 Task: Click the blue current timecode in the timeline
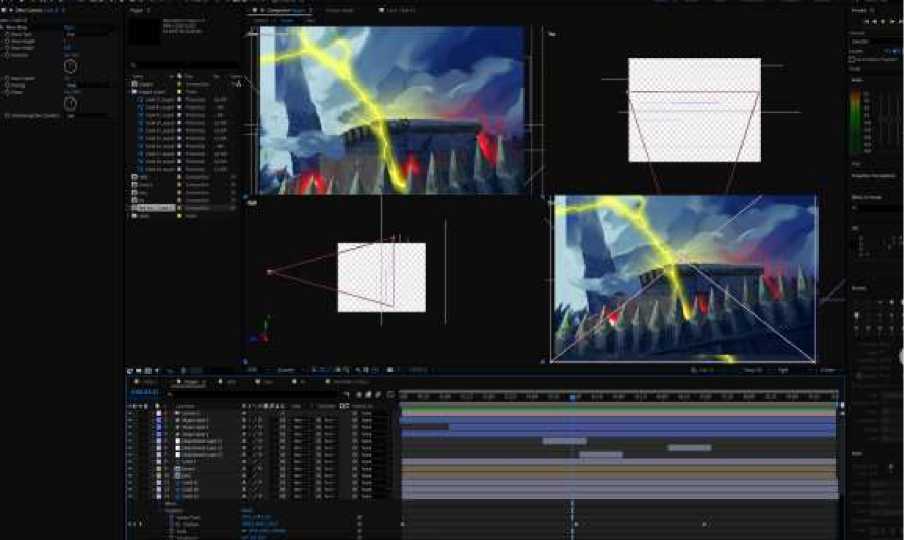[x=144, y=392]
